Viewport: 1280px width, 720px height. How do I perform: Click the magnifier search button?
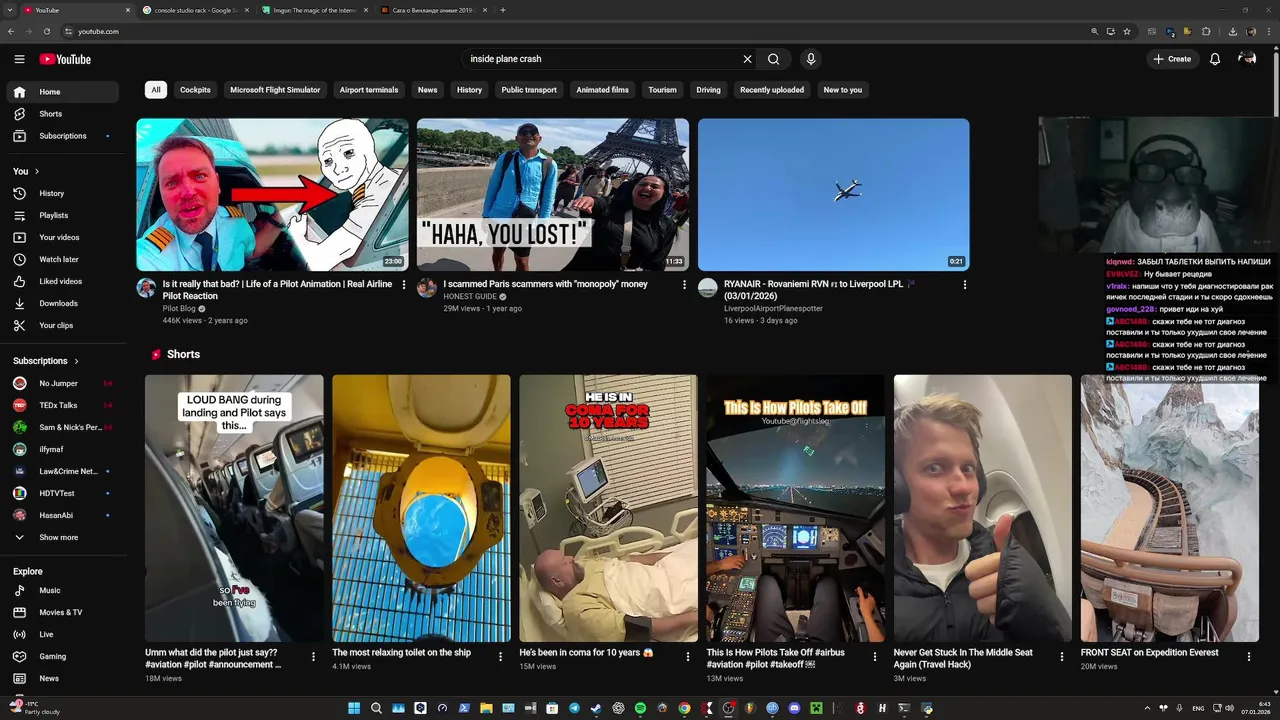(x=773, y=59)
